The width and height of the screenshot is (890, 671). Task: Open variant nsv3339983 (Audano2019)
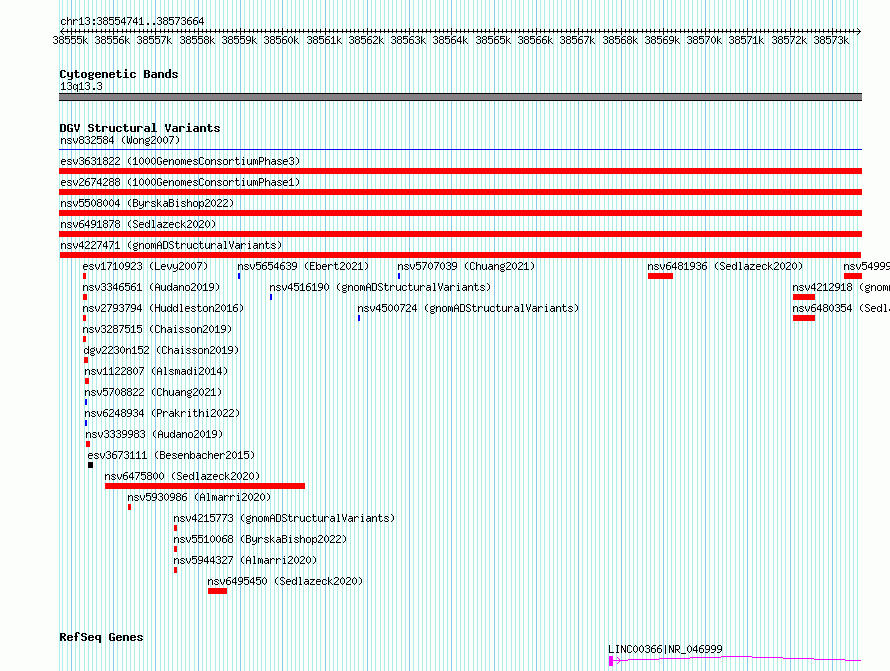click(x=154, y=434)
